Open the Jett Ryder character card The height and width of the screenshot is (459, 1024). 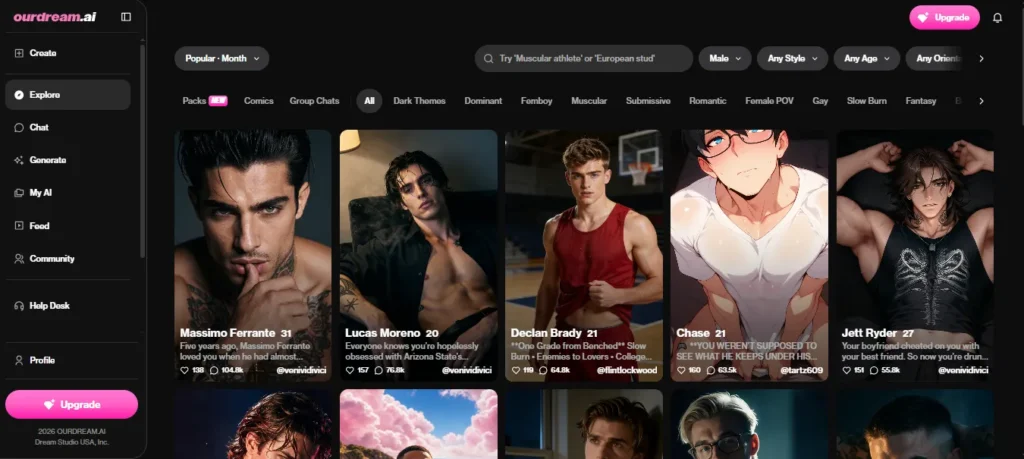coord(915,255)
